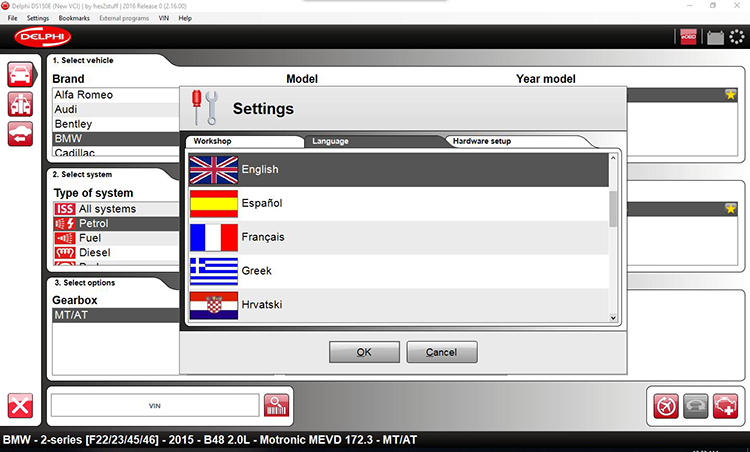Select Petrol system type
750x452 pixels.
[x=116, y=223]
